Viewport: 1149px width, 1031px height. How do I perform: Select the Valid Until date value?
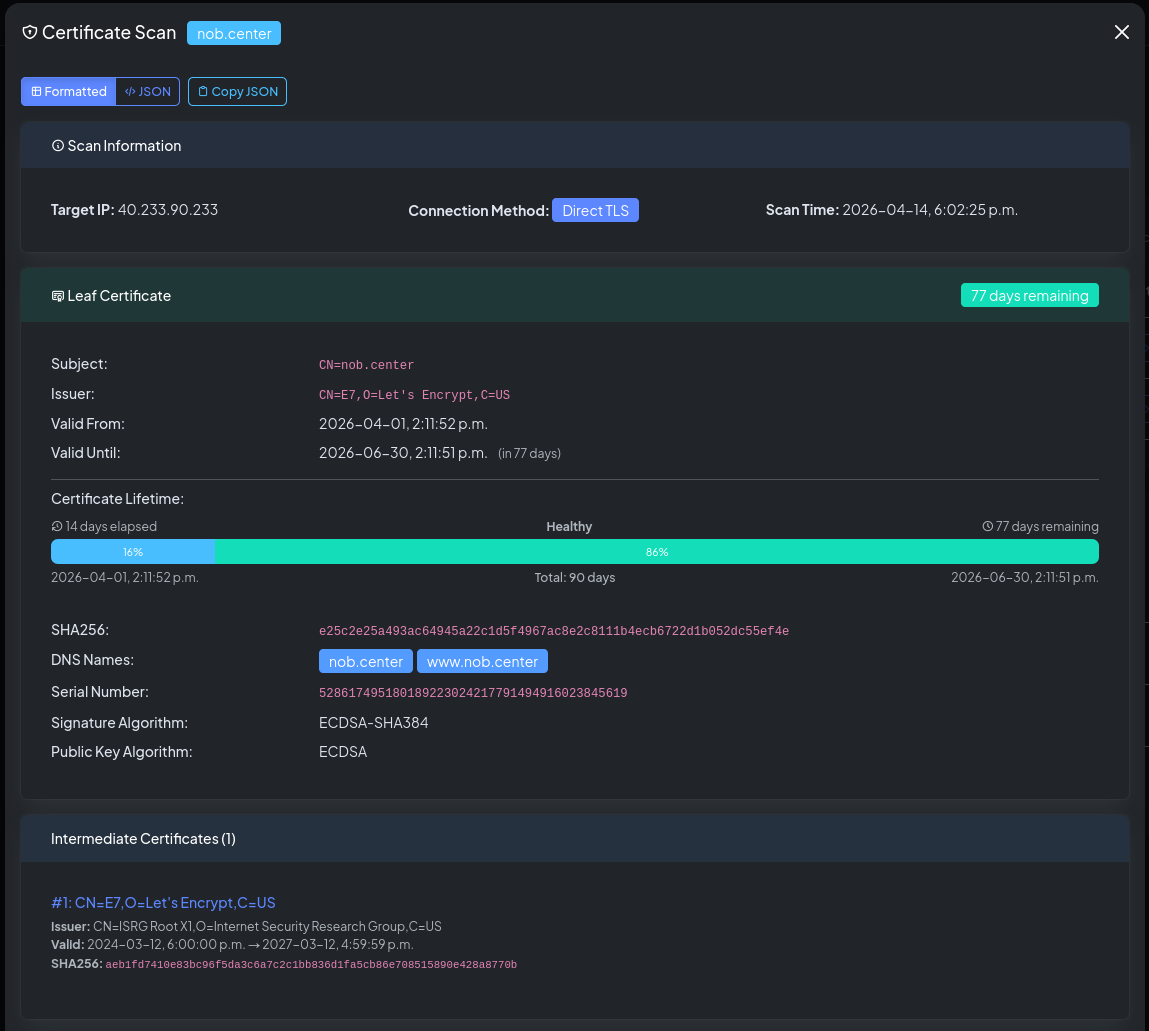pyautogui.click(x=403, y=453)
